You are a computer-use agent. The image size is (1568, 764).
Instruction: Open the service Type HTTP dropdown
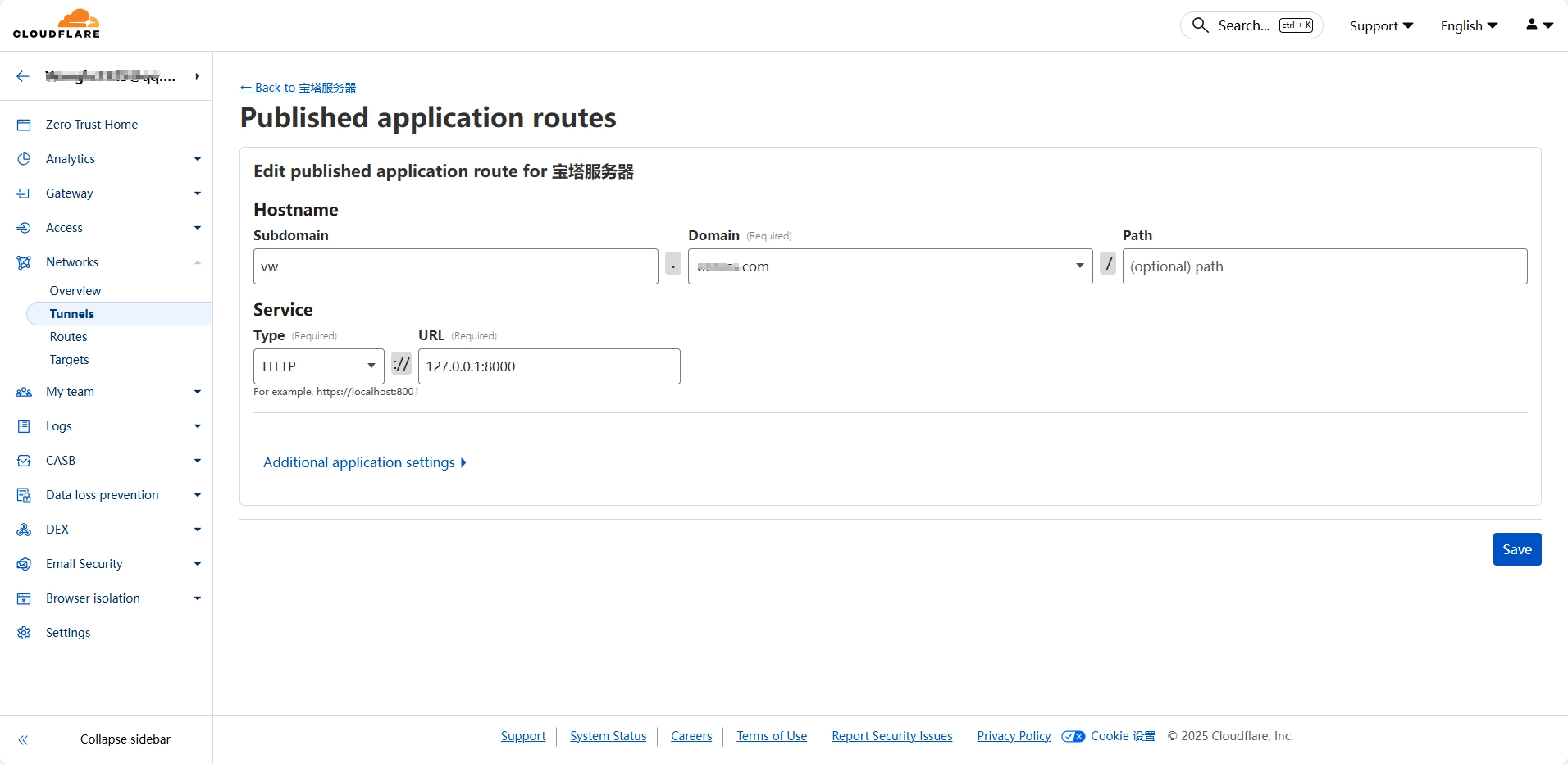(x=318, y=366)
